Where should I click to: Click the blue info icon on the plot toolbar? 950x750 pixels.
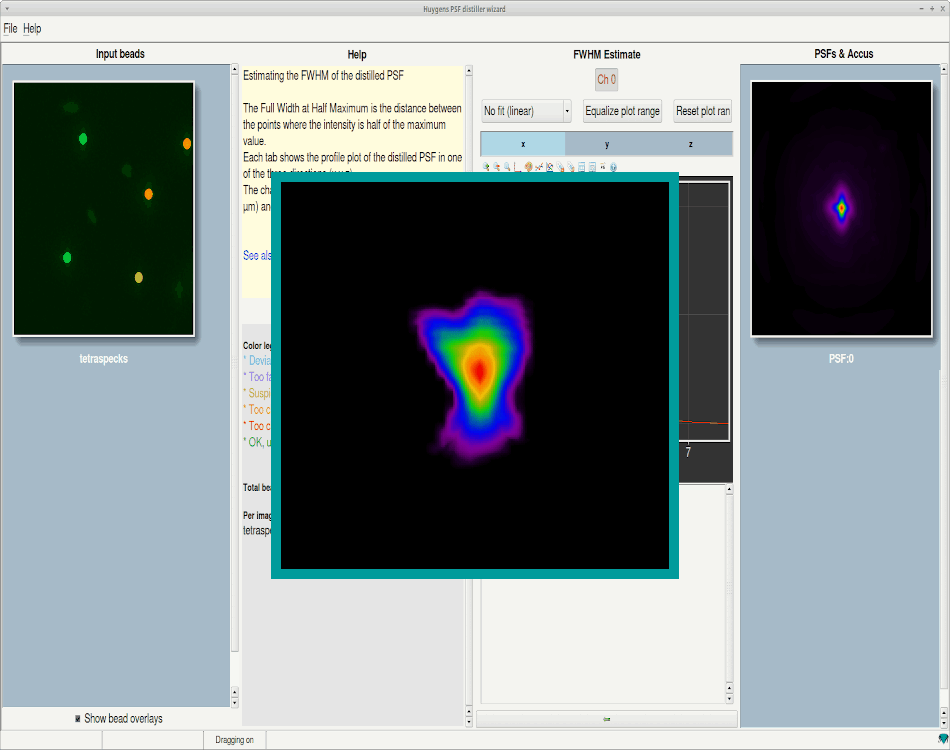613,167
